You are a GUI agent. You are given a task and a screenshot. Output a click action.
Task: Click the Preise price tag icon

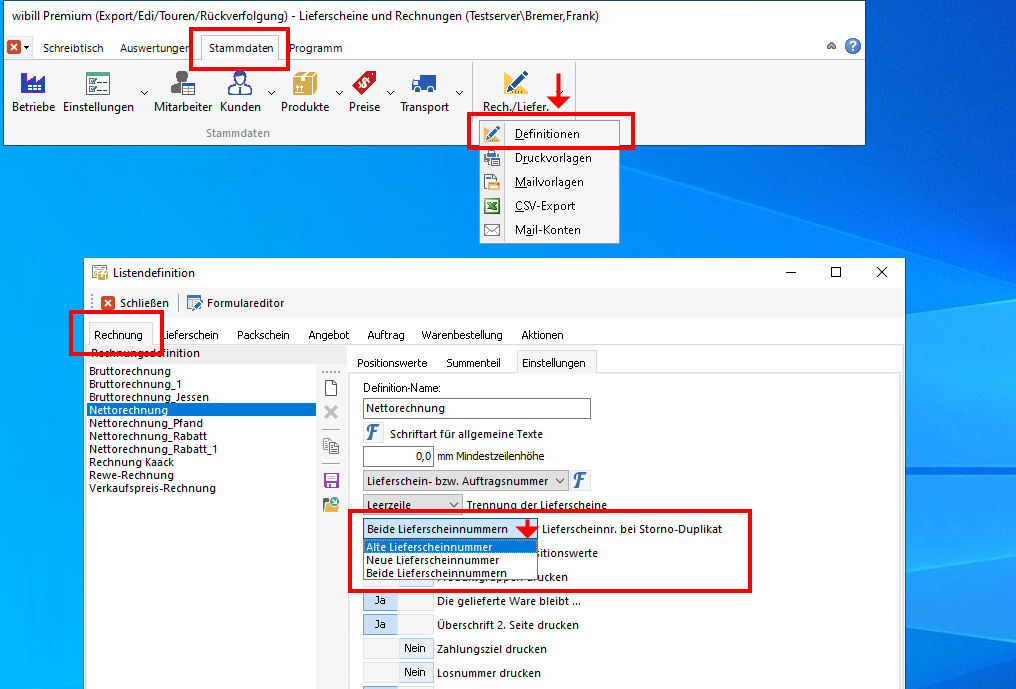coord(364,85)
